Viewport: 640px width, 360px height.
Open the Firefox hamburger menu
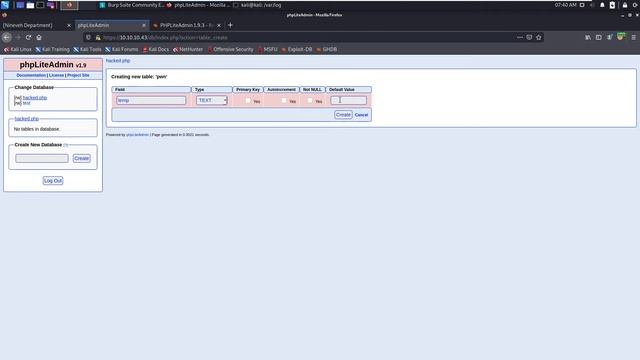(x=633, y=38)
